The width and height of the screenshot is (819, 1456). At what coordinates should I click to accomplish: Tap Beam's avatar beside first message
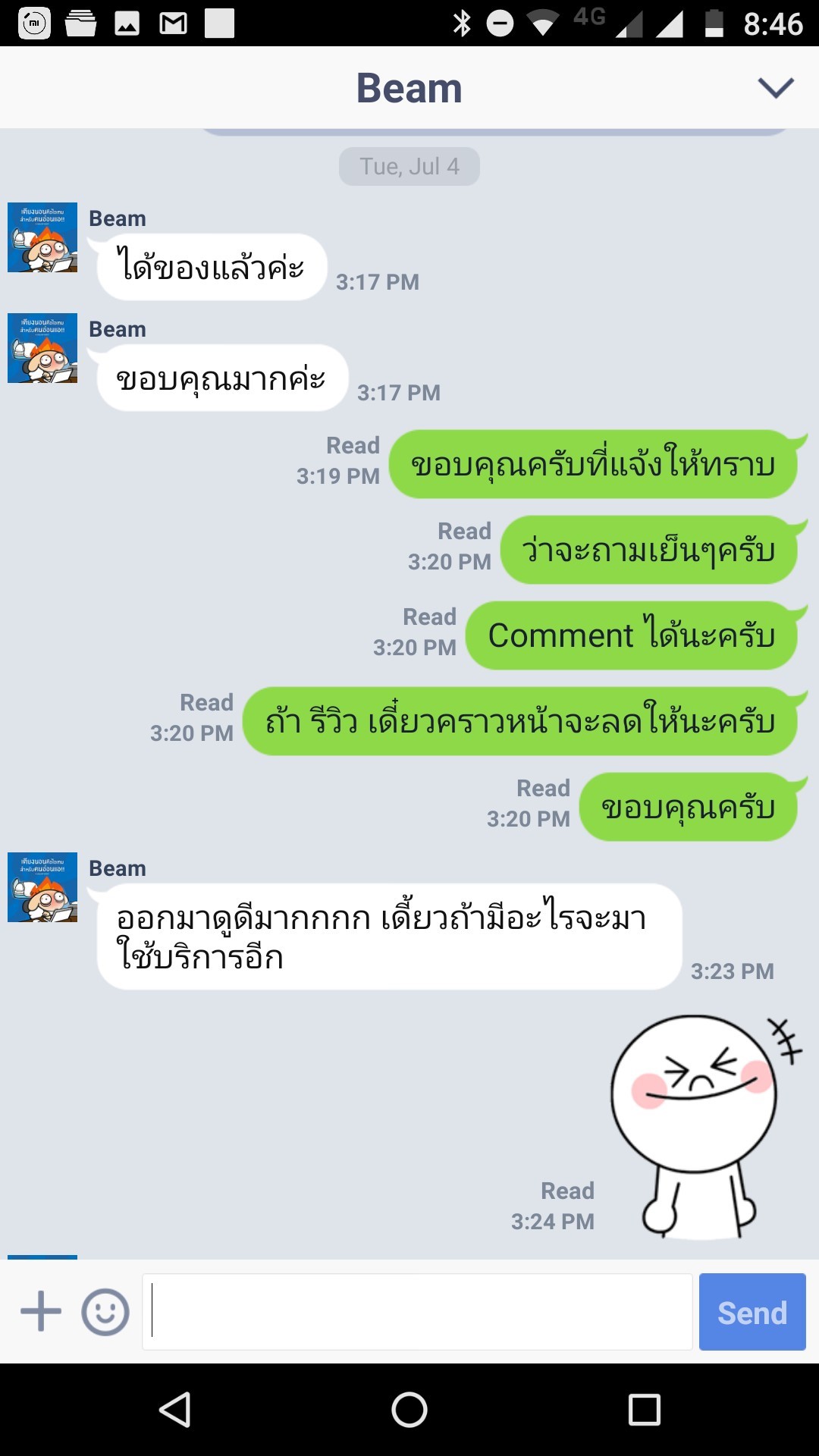[42, 237]
